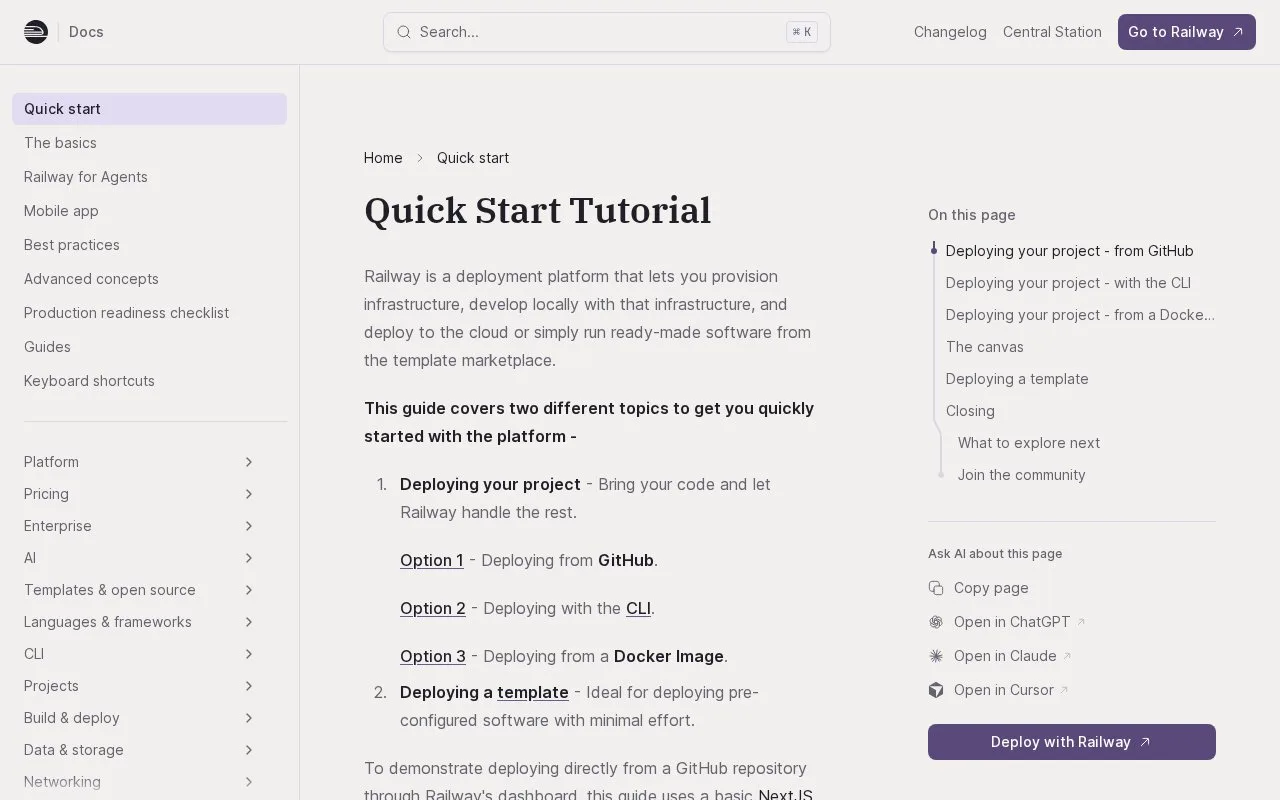Jump to The canvas section
The height and width of the screenshot is (800, 1280).
coord(985,347)
